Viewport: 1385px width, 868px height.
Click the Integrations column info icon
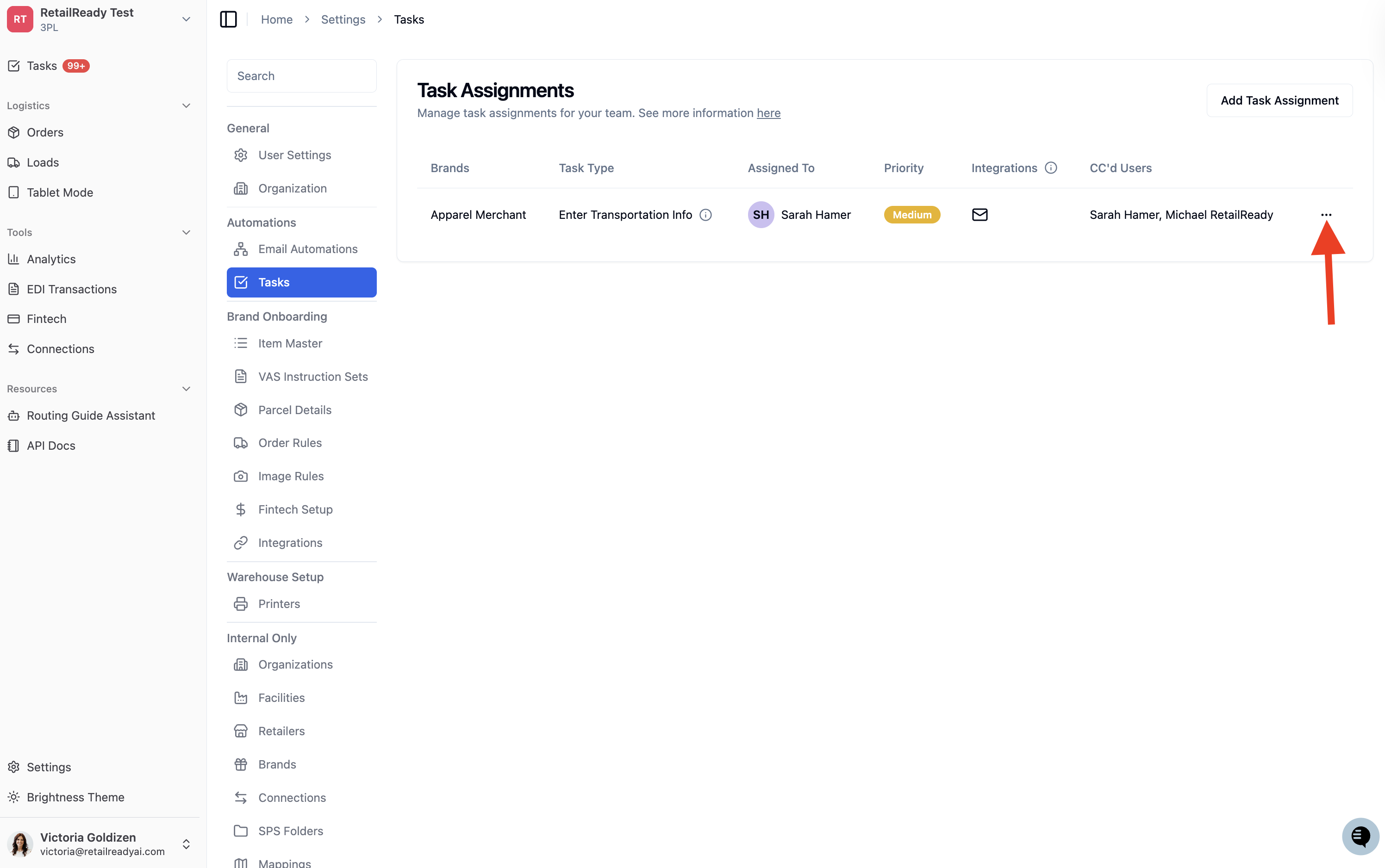(1050, 167)
